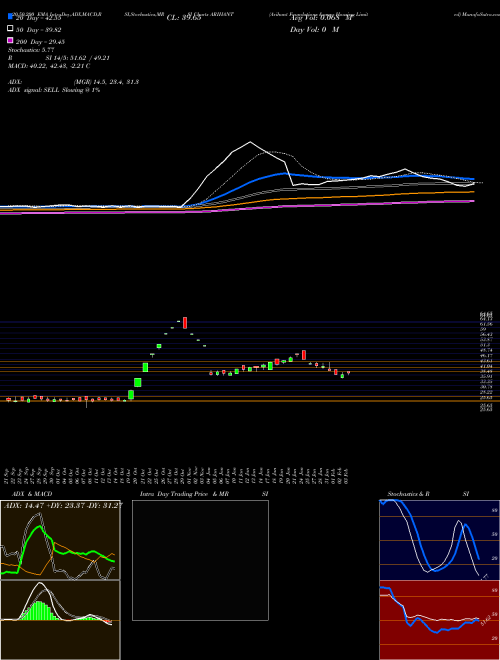Viewport: 500px width, 660px height.
Task: Click the '51.62' RSI value label
Action: click(486, 620)
